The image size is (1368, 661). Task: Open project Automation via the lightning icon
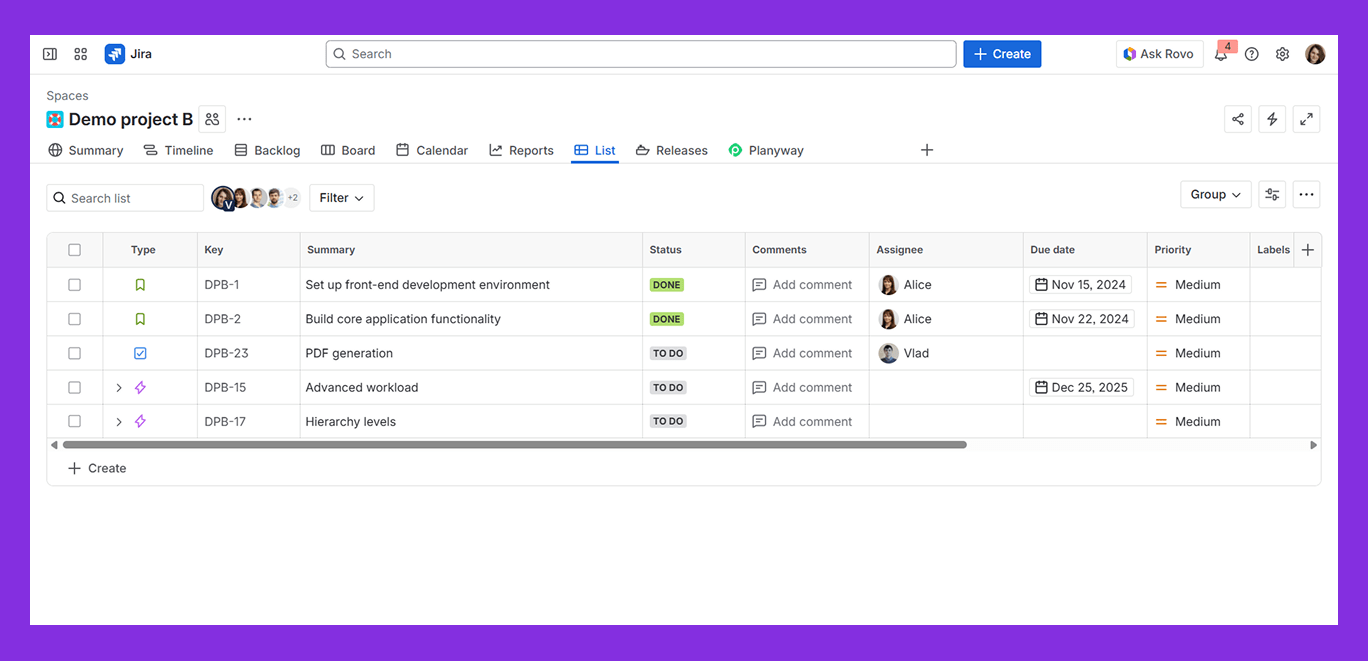point(1272,118)
